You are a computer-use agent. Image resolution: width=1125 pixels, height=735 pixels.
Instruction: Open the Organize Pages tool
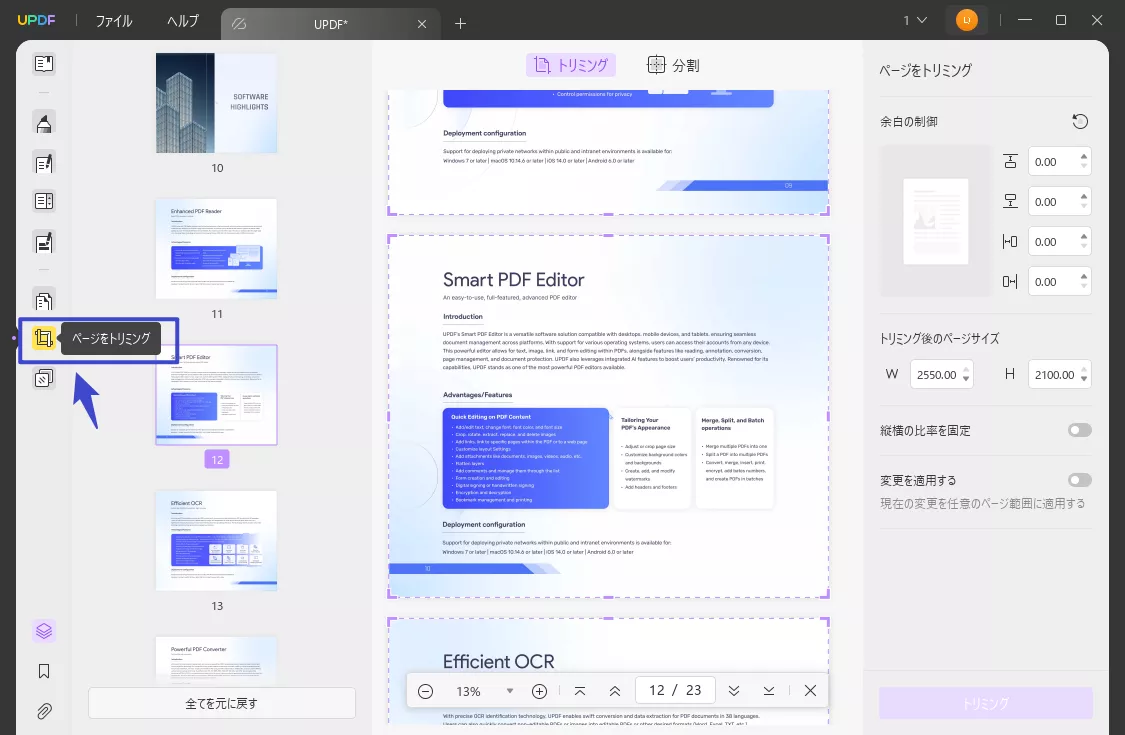point(44,301)
